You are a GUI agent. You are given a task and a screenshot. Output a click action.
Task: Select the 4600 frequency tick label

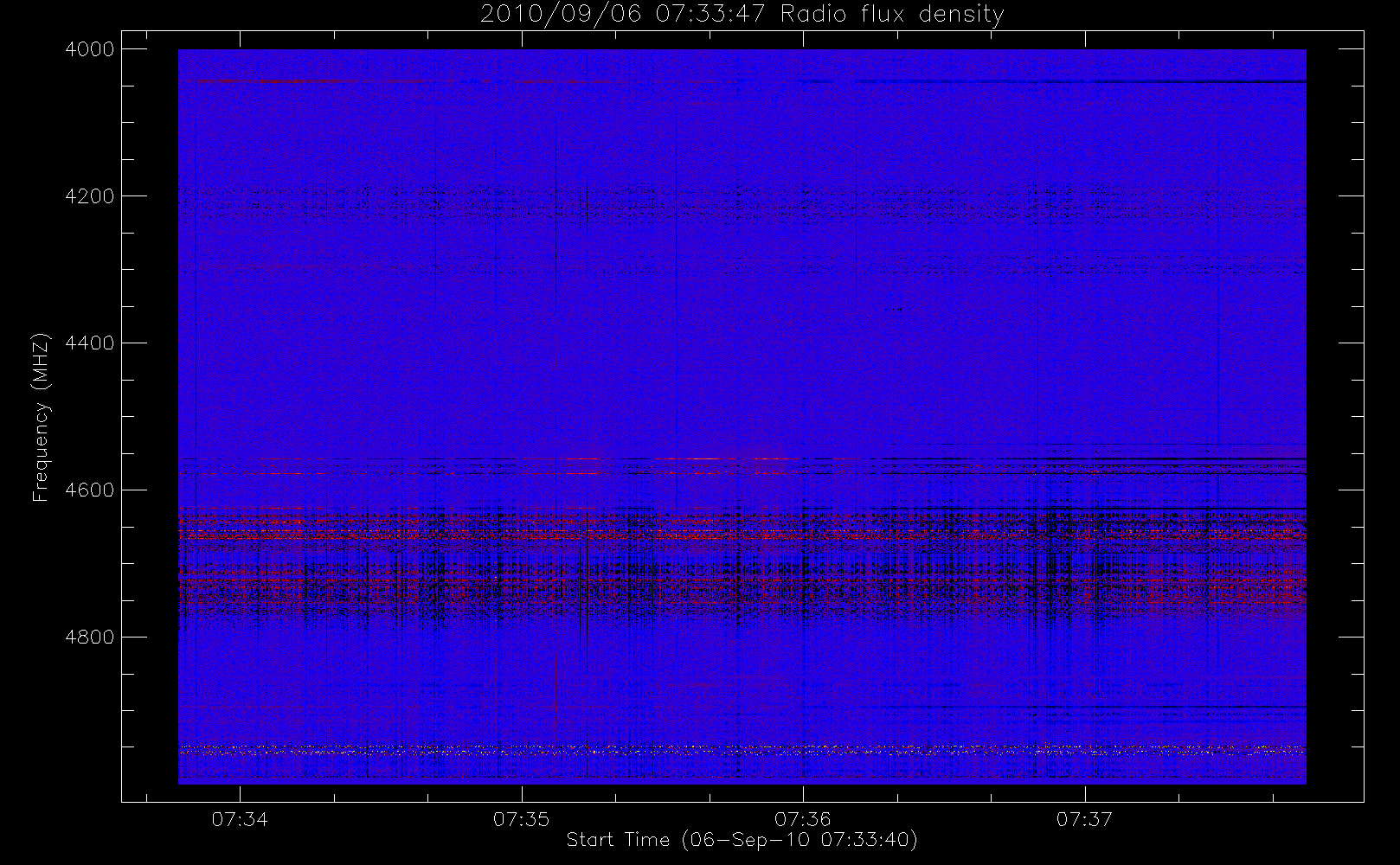point(90,490)
